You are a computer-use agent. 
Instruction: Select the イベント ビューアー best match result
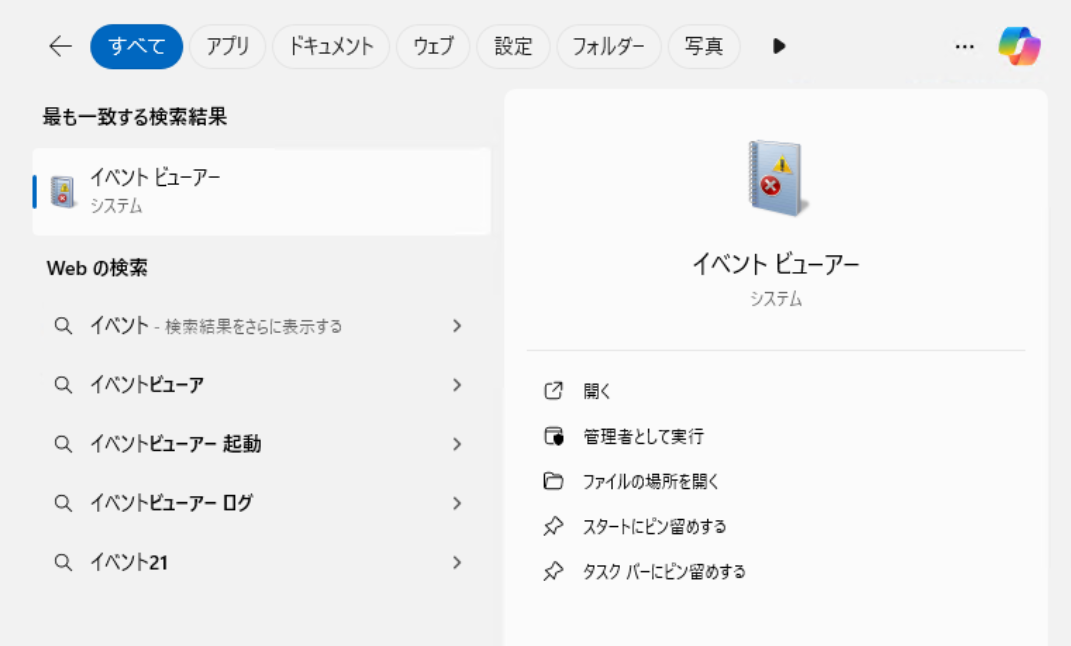click(260, 191)
